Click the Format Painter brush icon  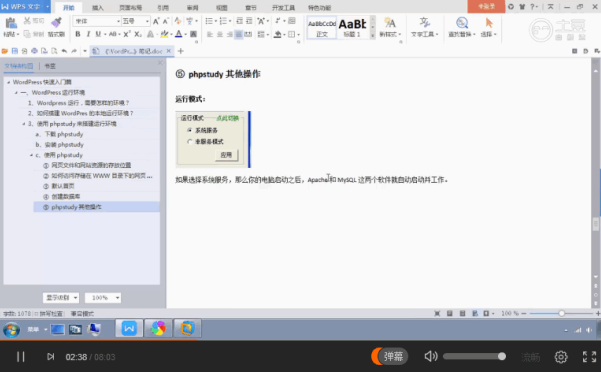57,23
